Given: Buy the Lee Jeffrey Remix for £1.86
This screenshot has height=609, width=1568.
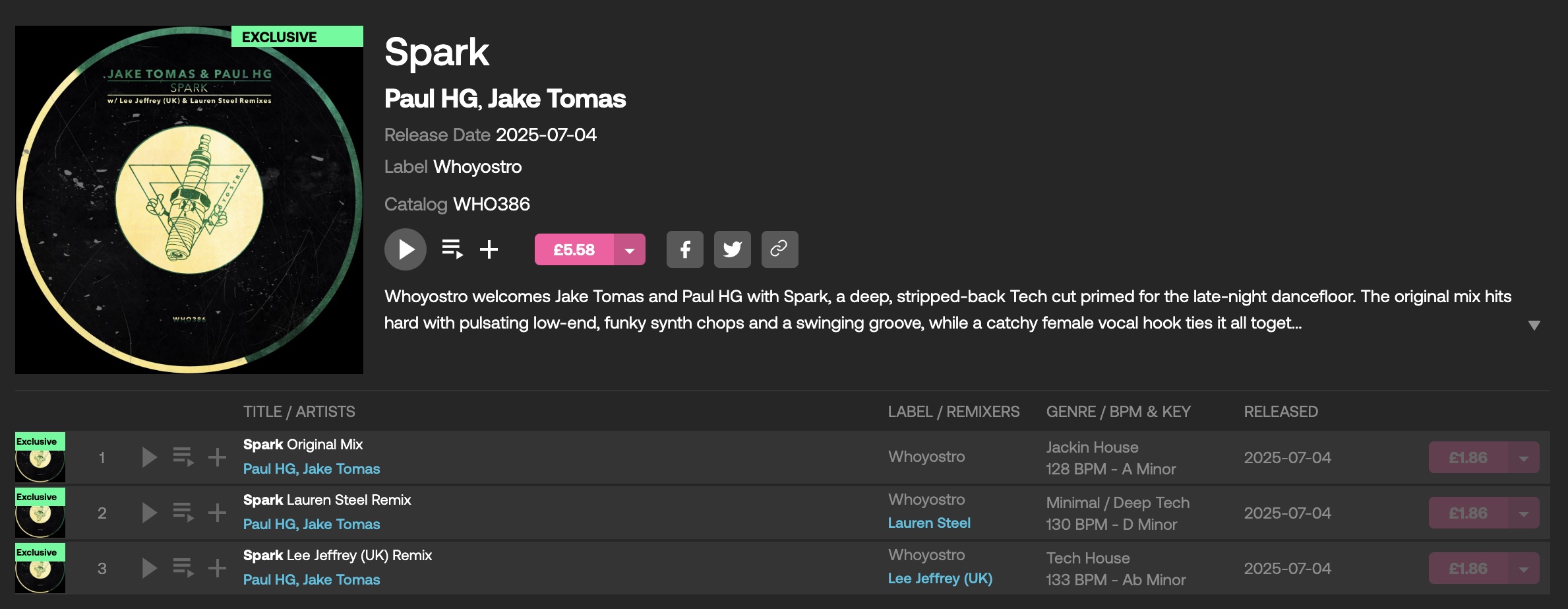Looking at the screenshot, I should 1467,568.
